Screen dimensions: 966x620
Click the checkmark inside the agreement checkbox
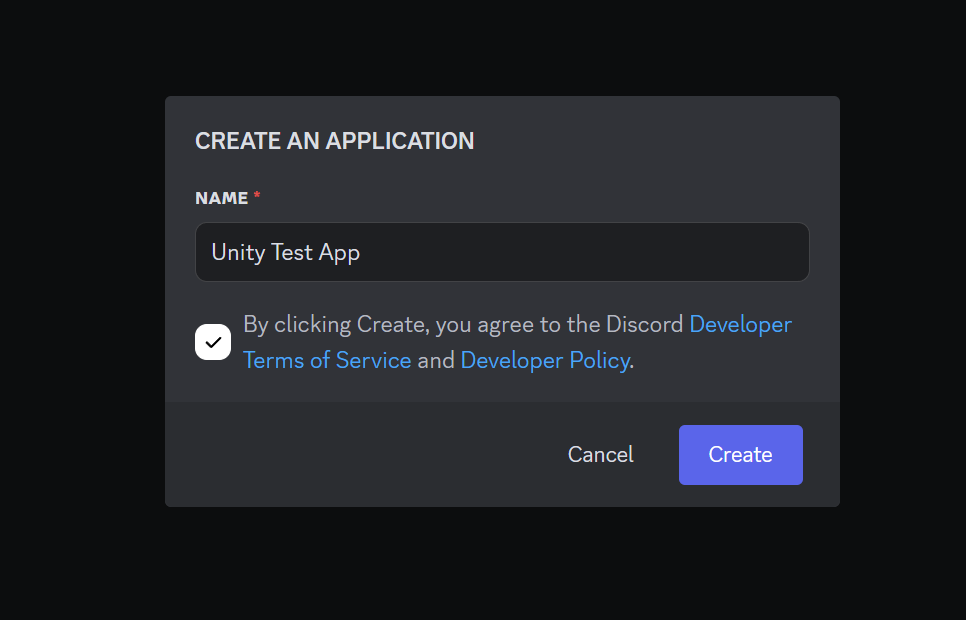(213, 342)
